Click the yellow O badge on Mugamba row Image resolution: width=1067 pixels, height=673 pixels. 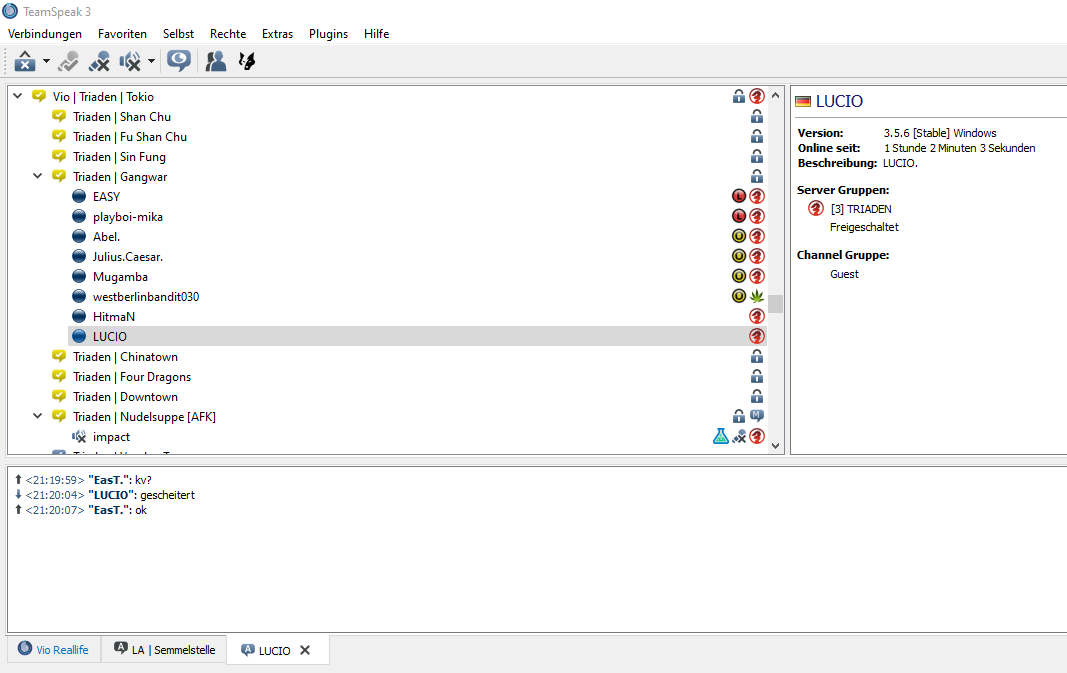coord(739,276)
